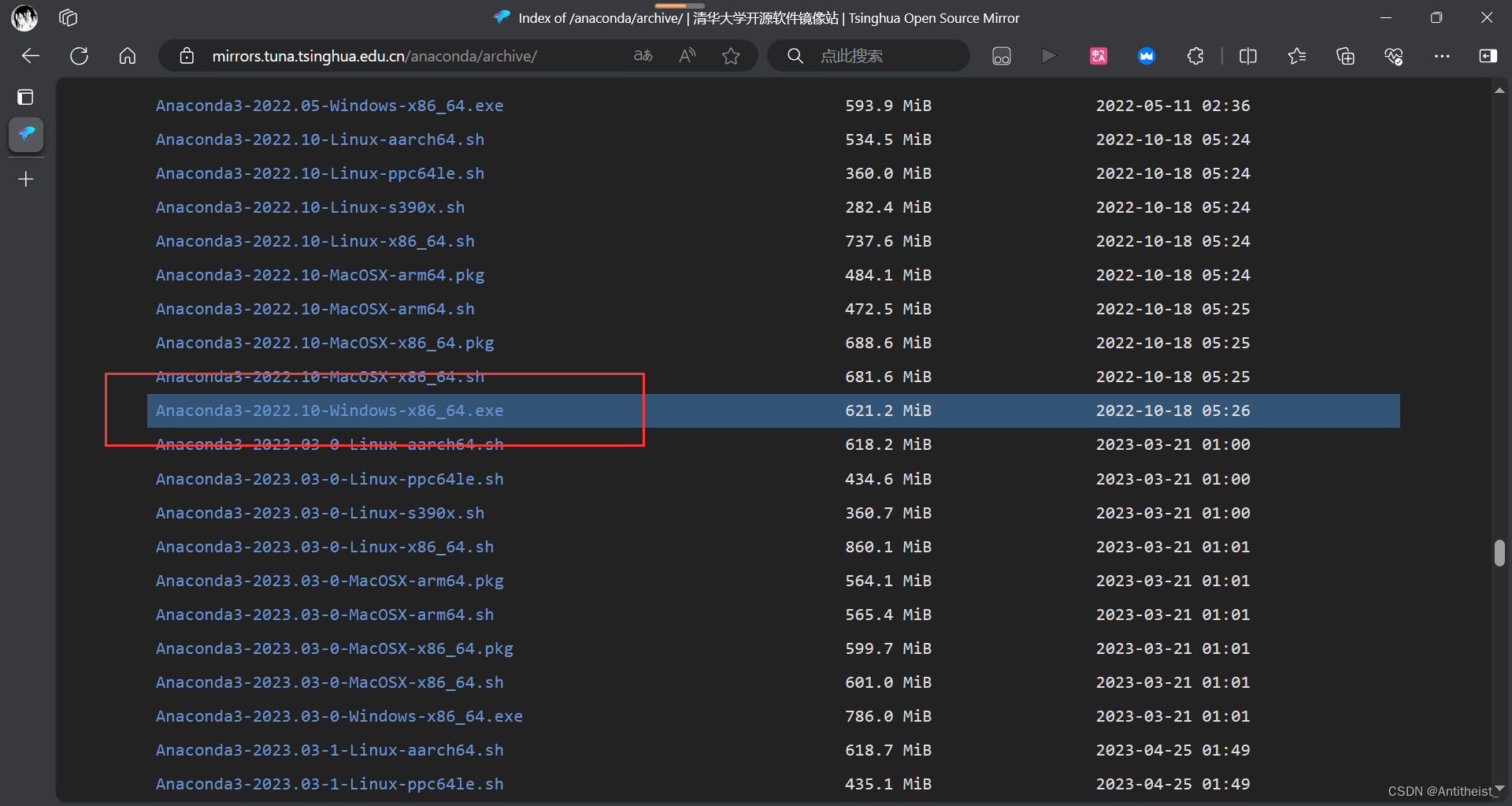Download Anaconda3-2023.03-0-MacOSX-arm64.pkg
Viewport: 1512px width, 806px height.
coord(329,581)
